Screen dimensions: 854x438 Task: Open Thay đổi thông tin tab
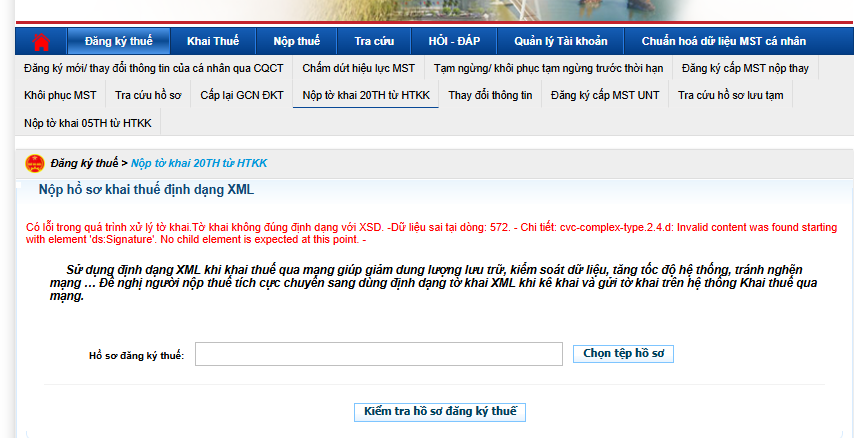click(x=489, y=95)
